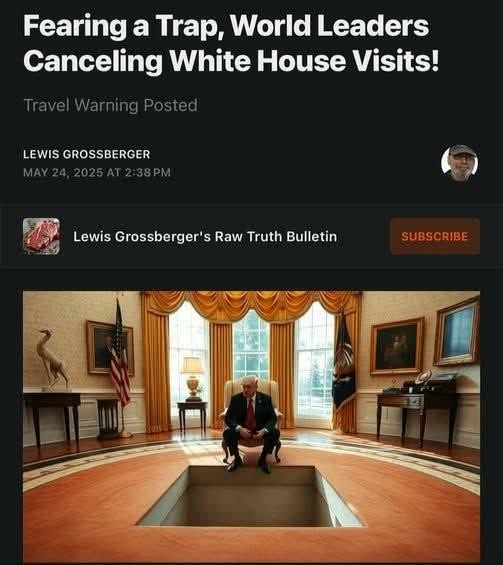The width and height of the screenshot is (503, 565).
Task: Click the center window behind the chair
Action: tap(251, 342)
